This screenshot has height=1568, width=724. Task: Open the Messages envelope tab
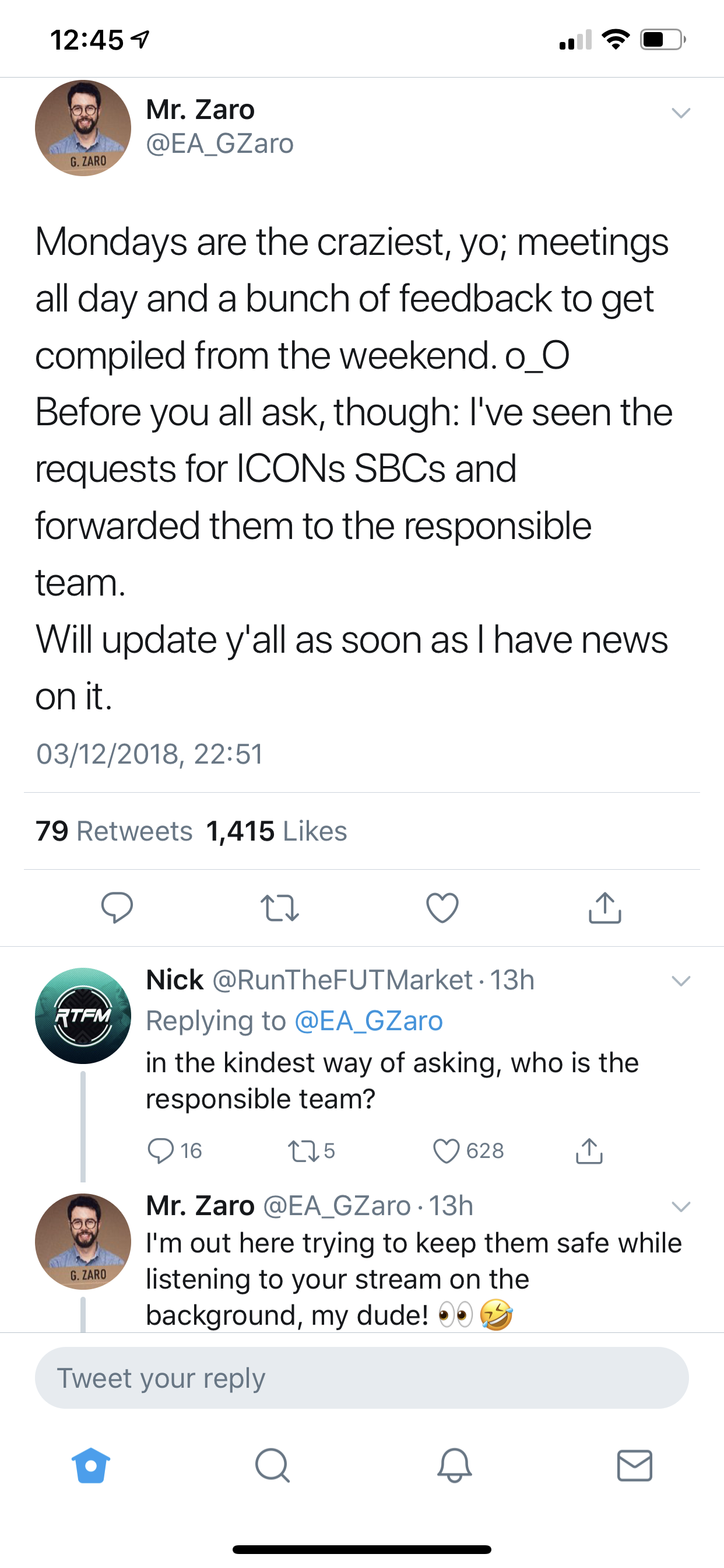635,1465
